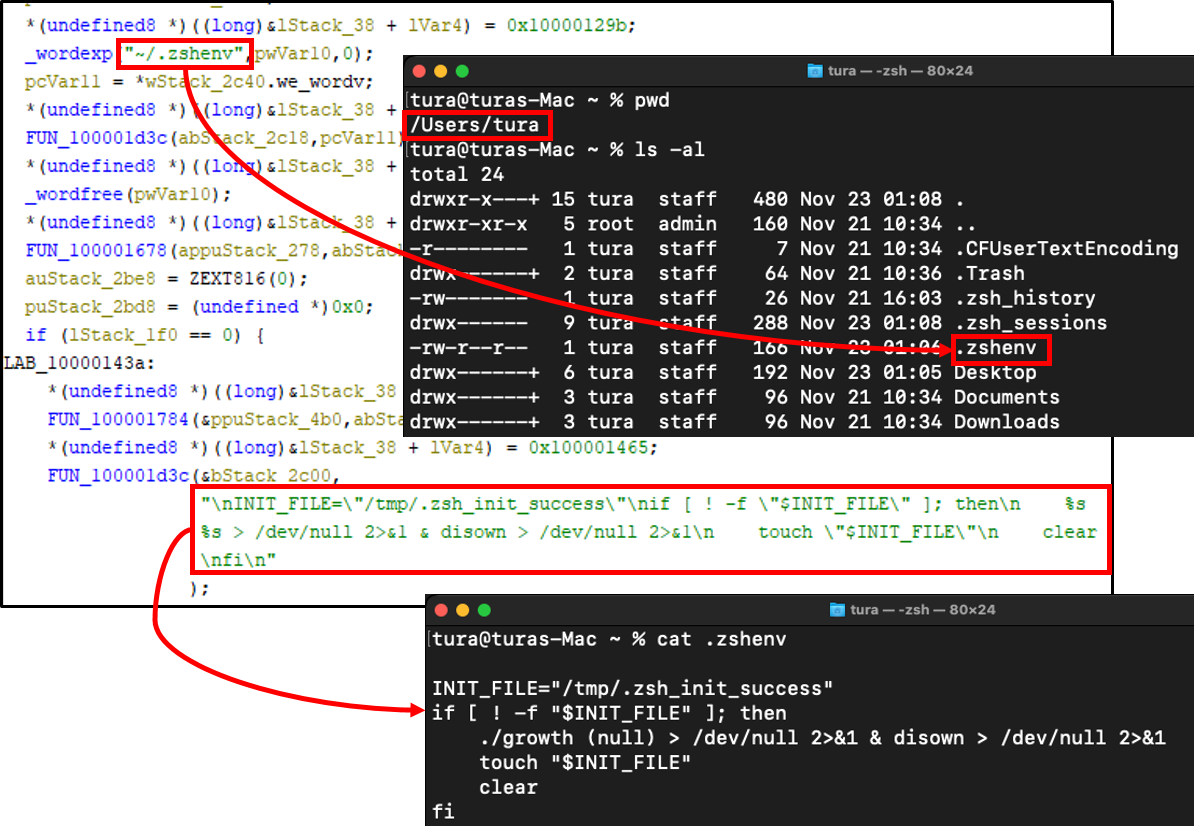This screenshot has height=826, width=1194.
Task: Click the lower terminal's title bar text
Action: [922, 610]
